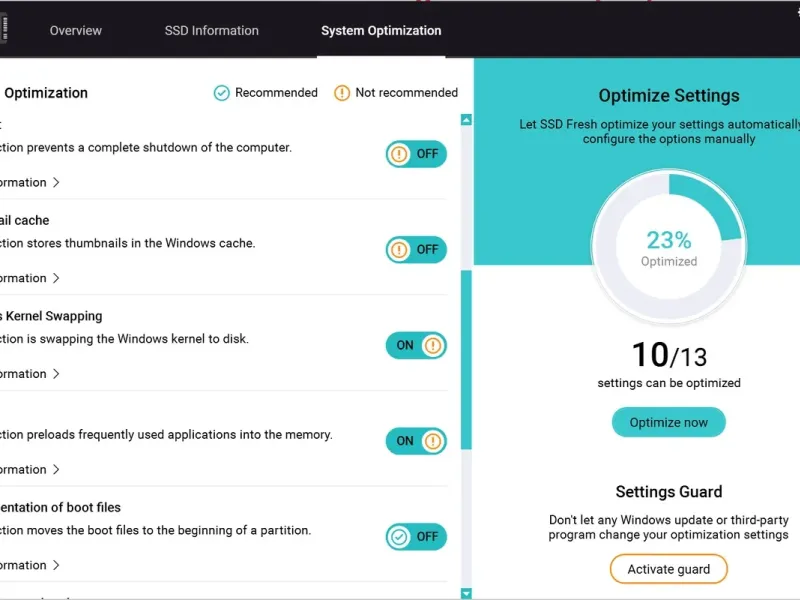Viewport: 800px width, 600px height.
Task: Expand more information under application preloading setting
Action: (30, 469)
